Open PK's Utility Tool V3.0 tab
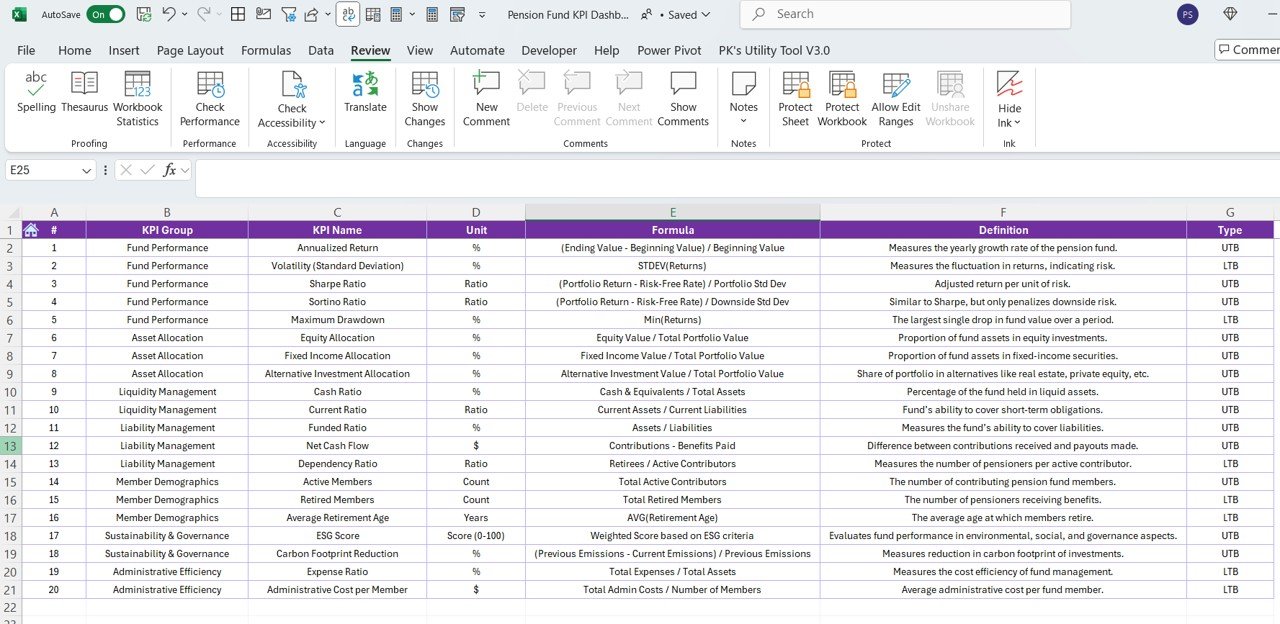 point(774,50)
